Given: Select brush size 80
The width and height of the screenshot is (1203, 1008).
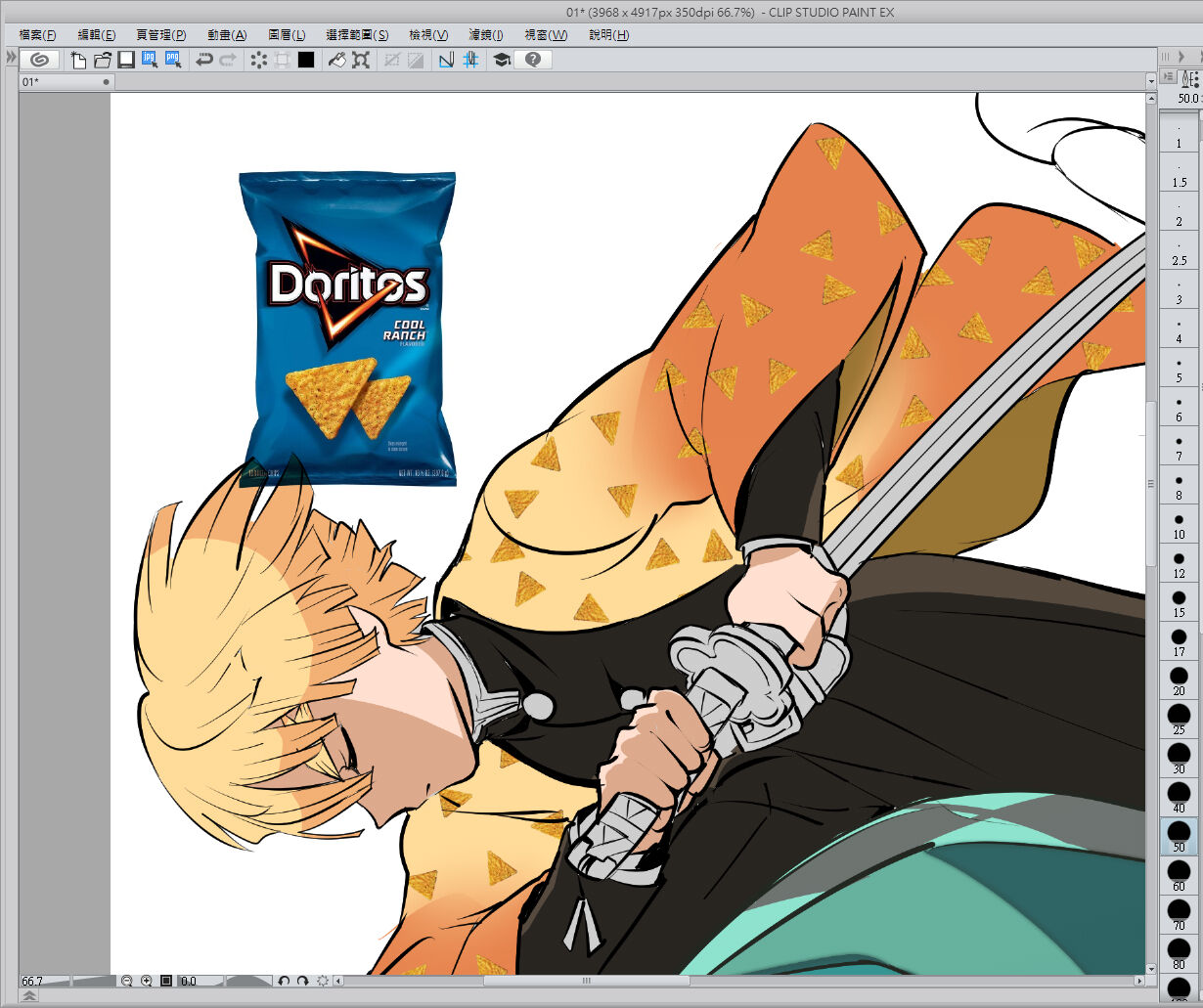Looking at the screenshot, I should coord(1180,954).
